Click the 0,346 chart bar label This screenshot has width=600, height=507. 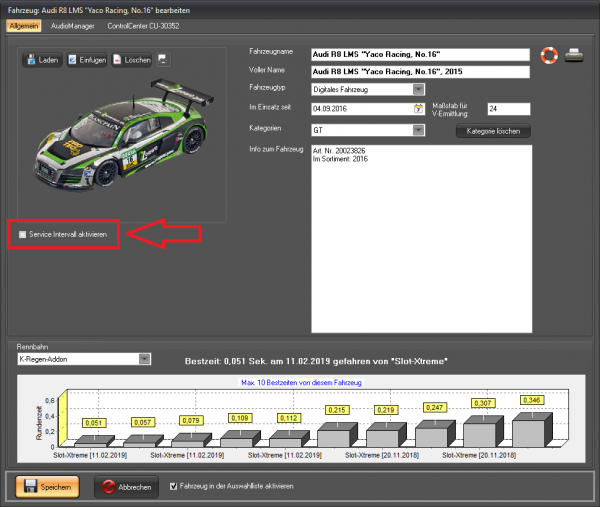(x=532, y=400)
